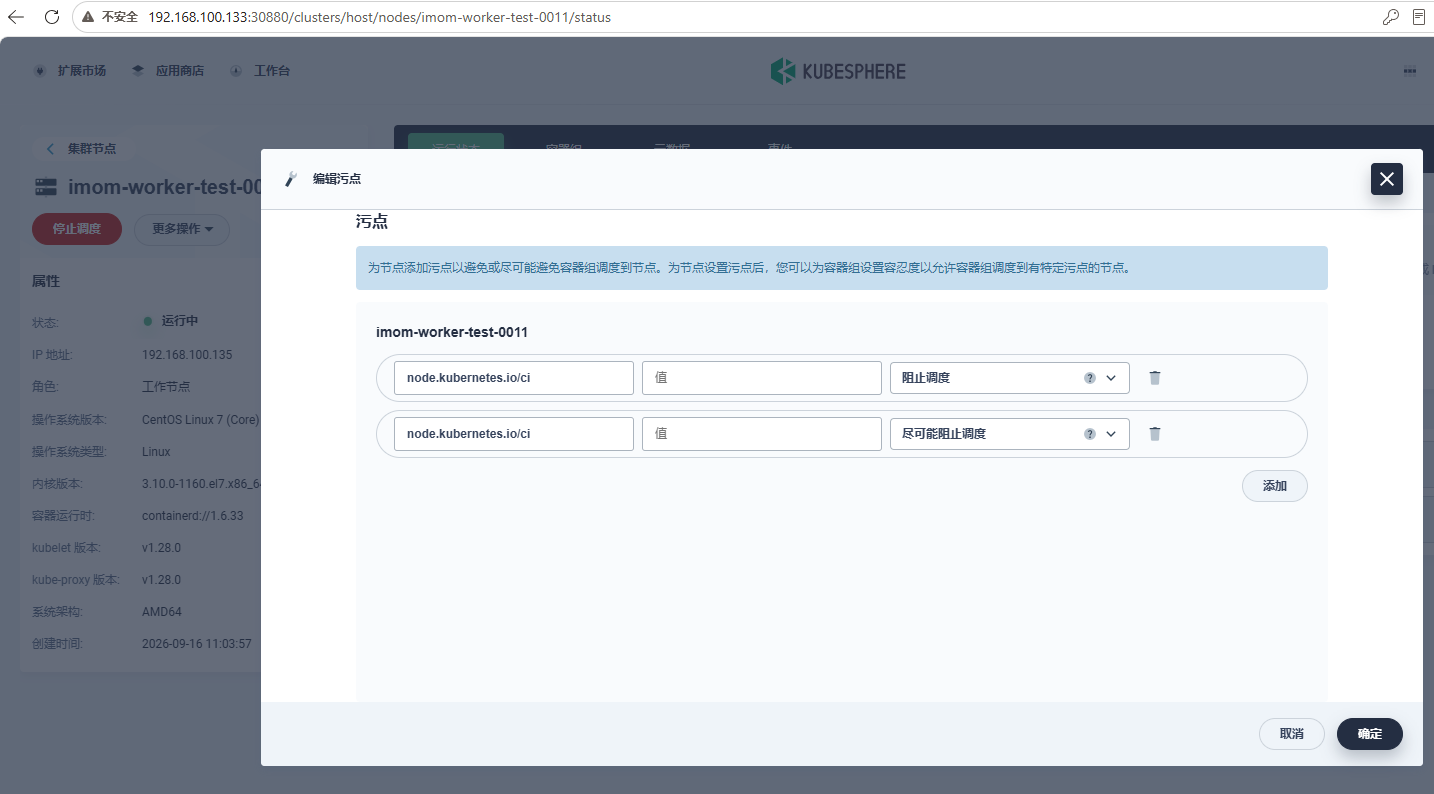Click the key field in the 尽可能阻止调度 row
This screenshot has width=1434, height=794.
click(514, 434)
